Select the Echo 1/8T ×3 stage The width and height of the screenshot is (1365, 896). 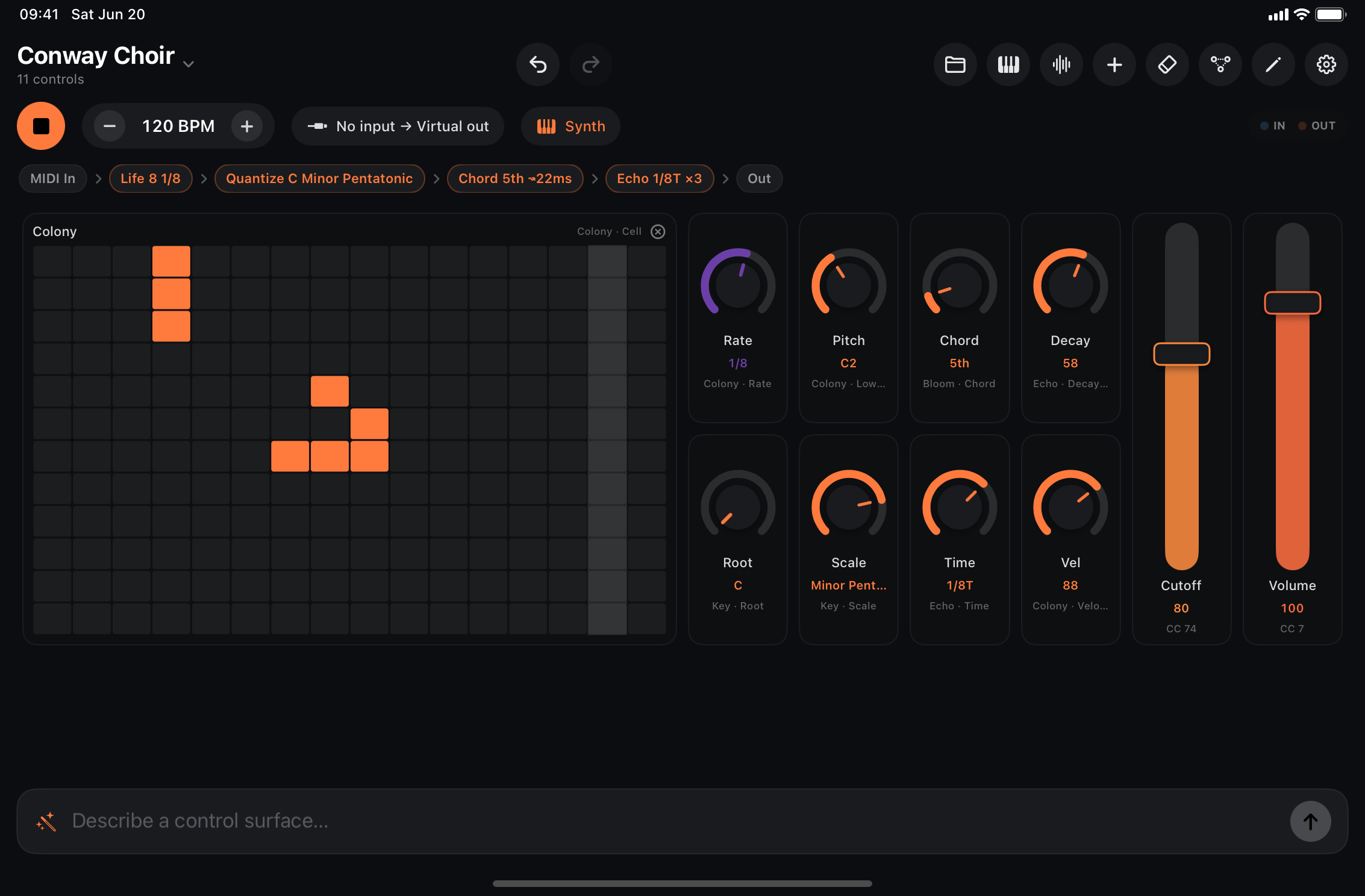coord(660,178)
